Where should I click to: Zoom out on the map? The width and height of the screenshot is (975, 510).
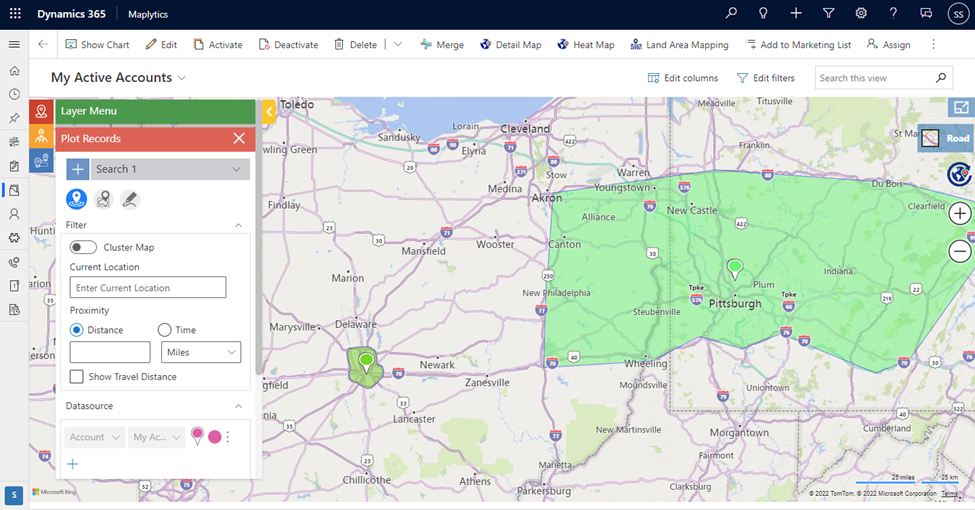tap(960, 252)
